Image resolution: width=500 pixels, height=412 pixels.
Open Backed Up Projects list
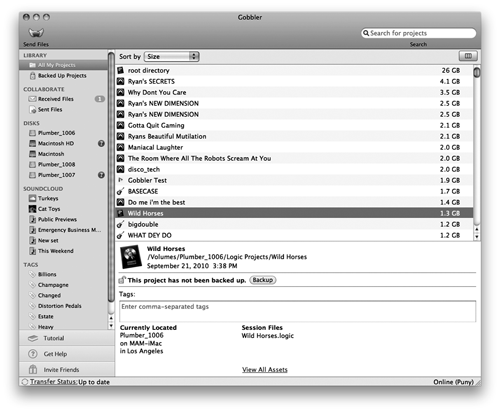[x=63, y=76]
